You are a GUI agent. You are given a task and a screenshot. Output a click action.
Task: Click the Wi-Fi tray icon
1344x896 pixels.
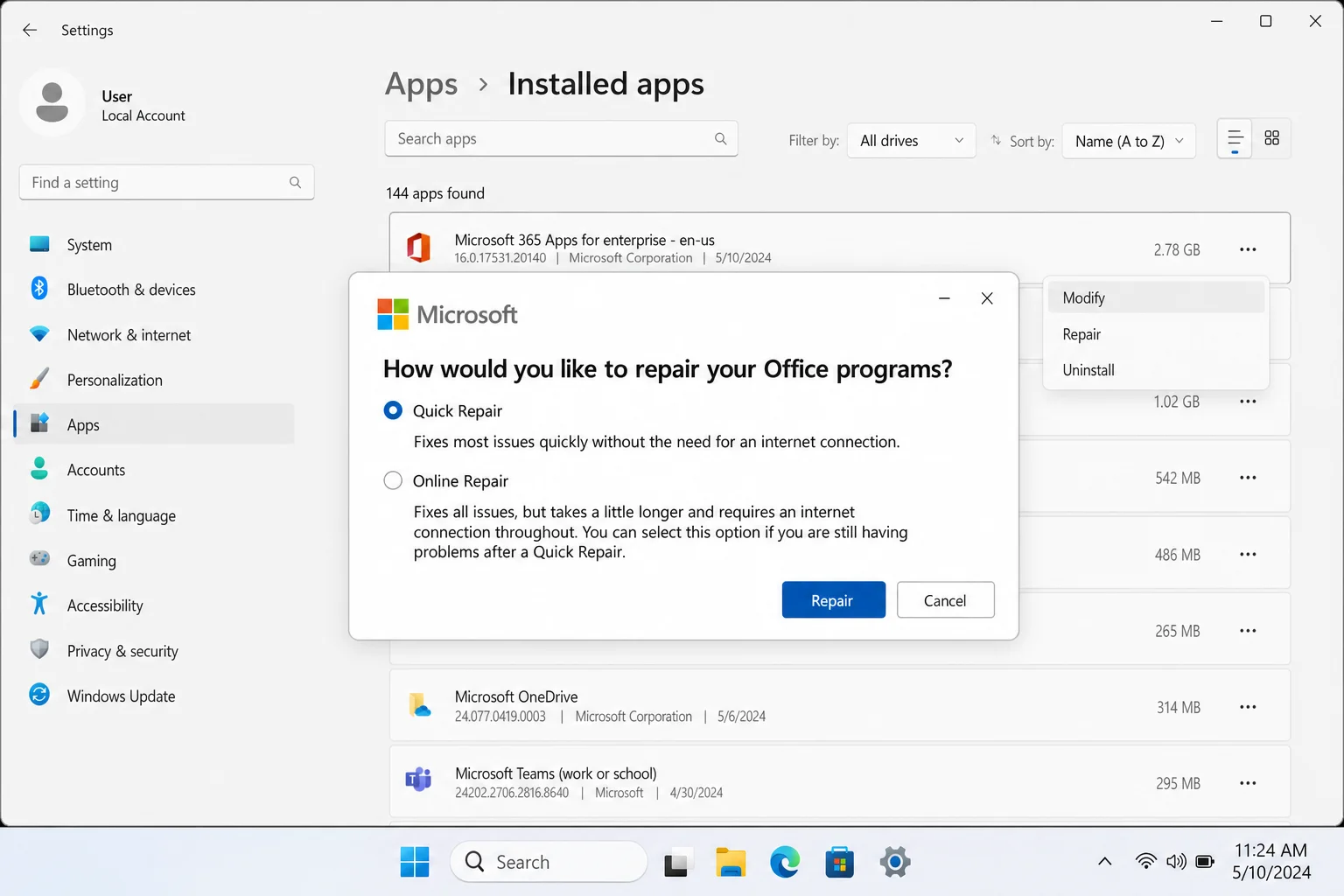(1145, 862)
